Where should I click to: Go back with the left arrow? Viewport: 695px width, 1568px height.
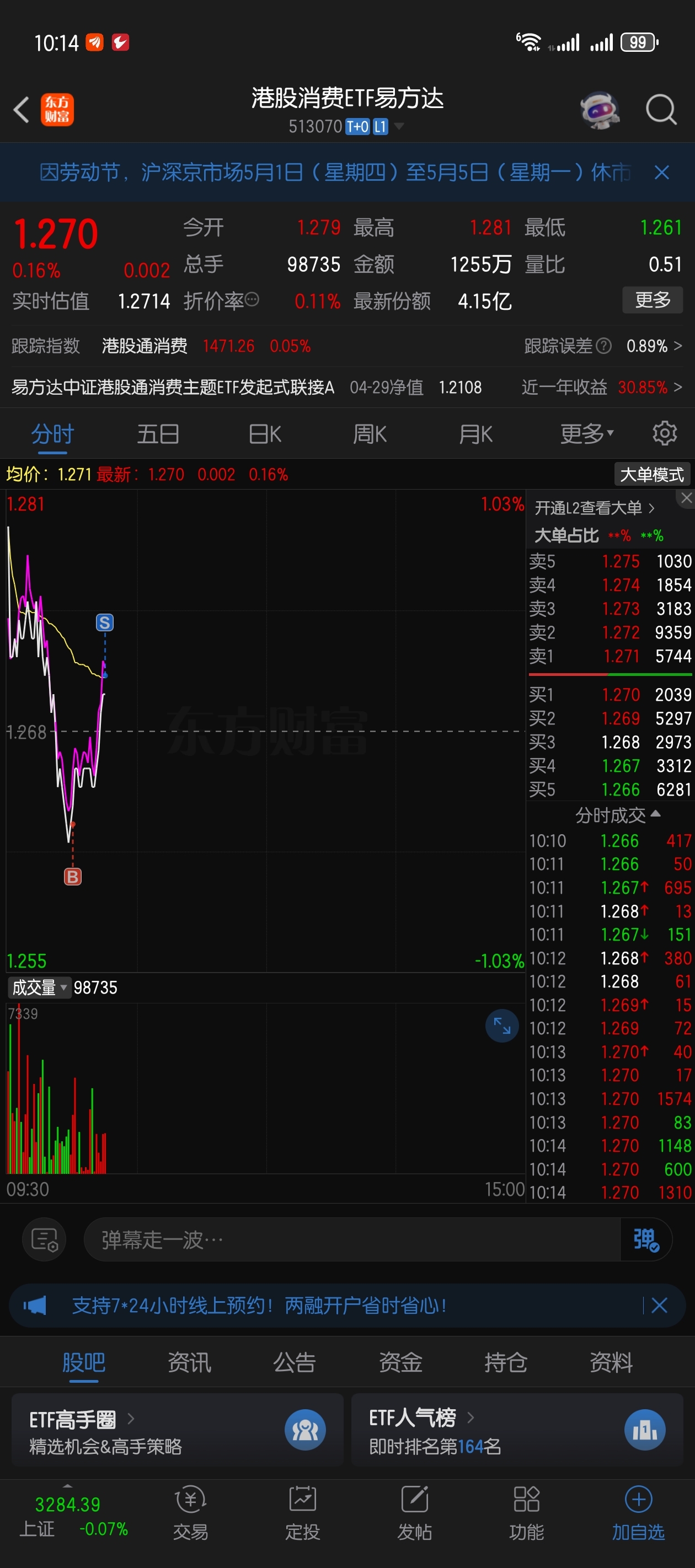22,110
